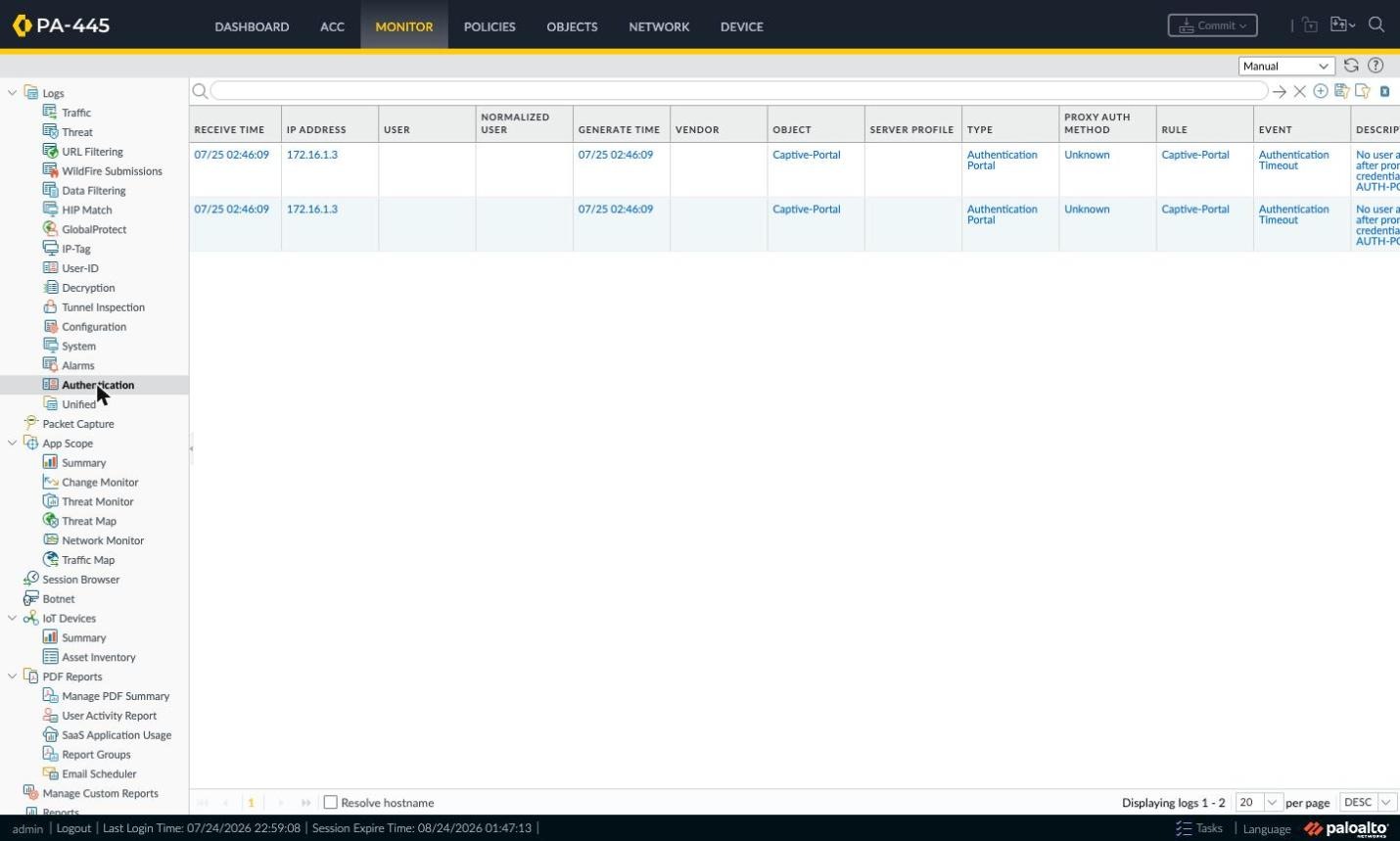The height and width of the screenshot is (841, 1400).
Task: Change the logs per page dropdown
Action: coord(1259,802)
